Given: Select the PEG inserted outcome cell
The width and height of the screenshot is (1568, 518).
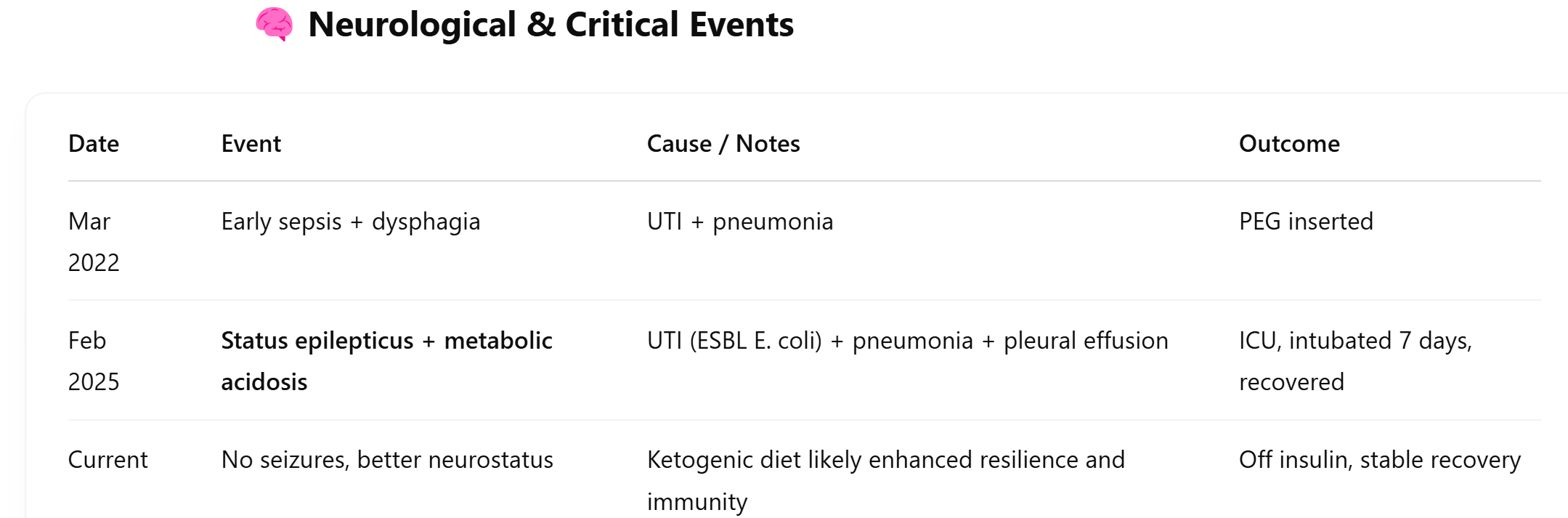Looking at the screenshot, I should [x=1306, y=222].
